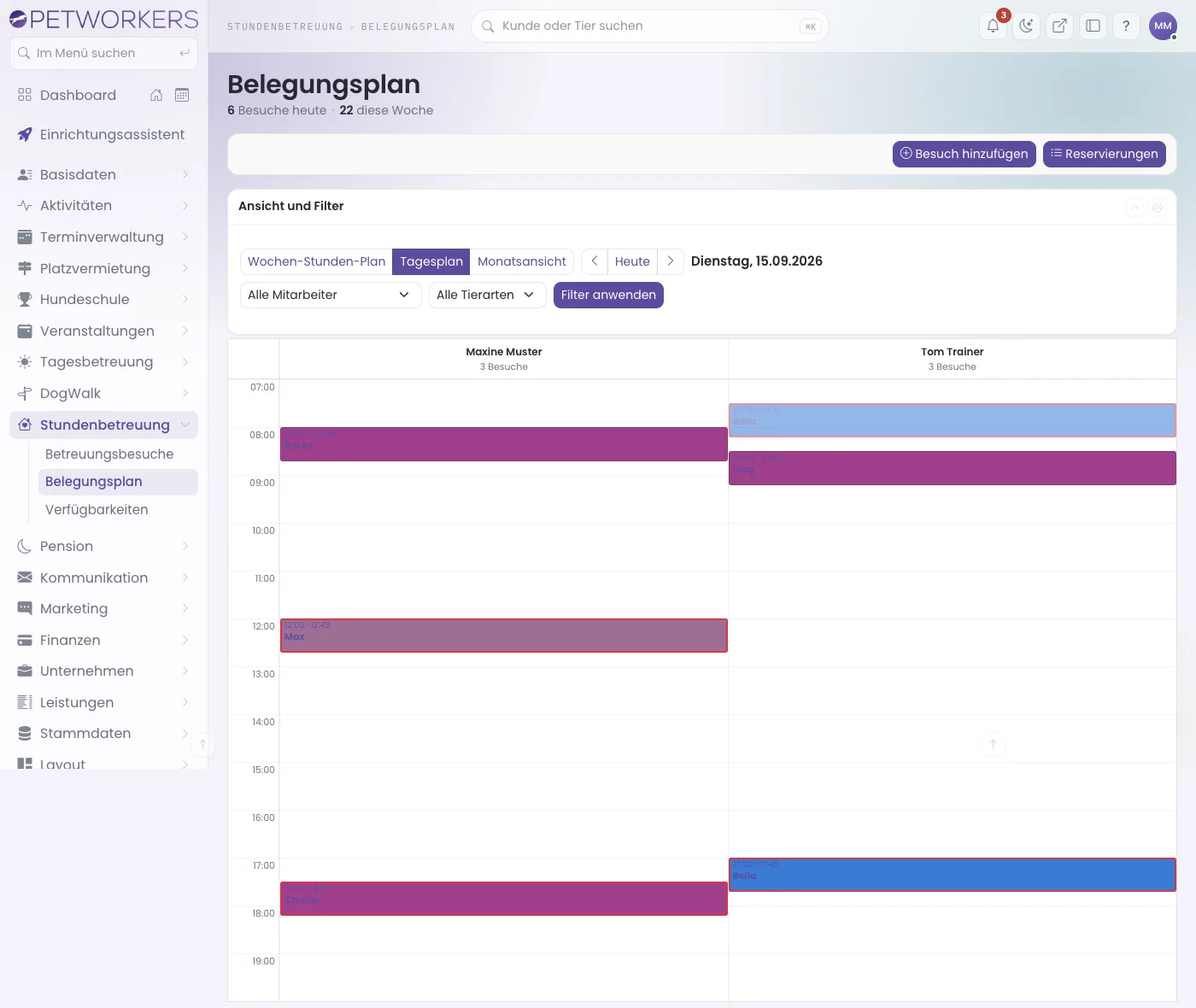Image resolution: width=1196 pixels, height=1008 pixels.
Task: Open the Kommunikation envelope icon
Action: pos(25,577)
